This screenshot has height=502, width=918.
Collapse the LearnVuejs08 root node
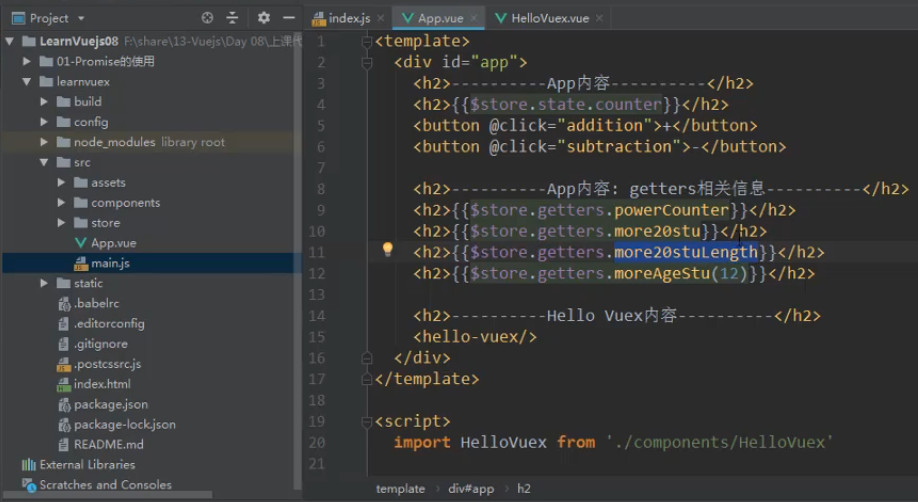10,41
